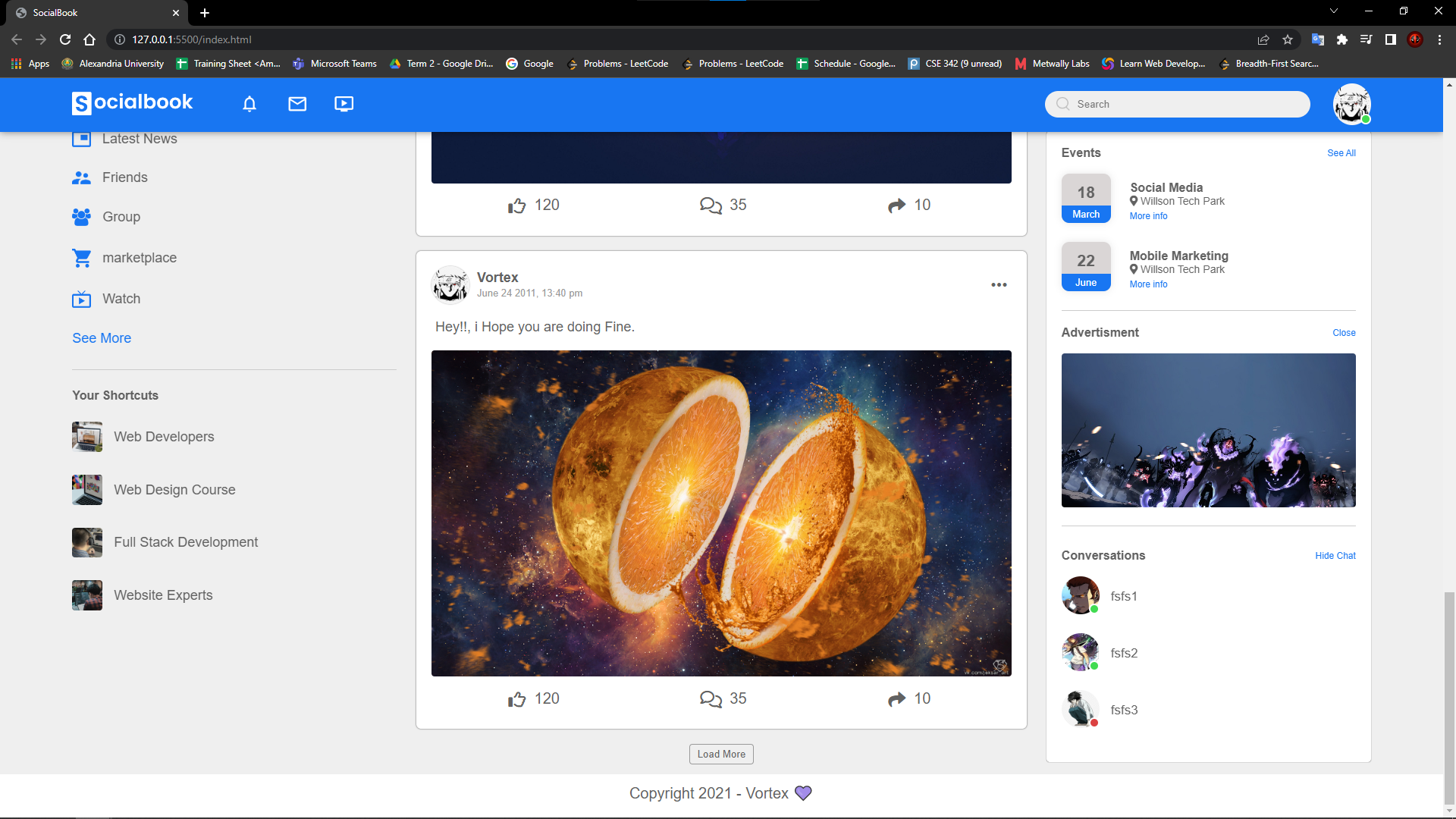Click inside the Search field
The width and height of the screenshot is (1456, 819).
click(x=1176, y=104)
